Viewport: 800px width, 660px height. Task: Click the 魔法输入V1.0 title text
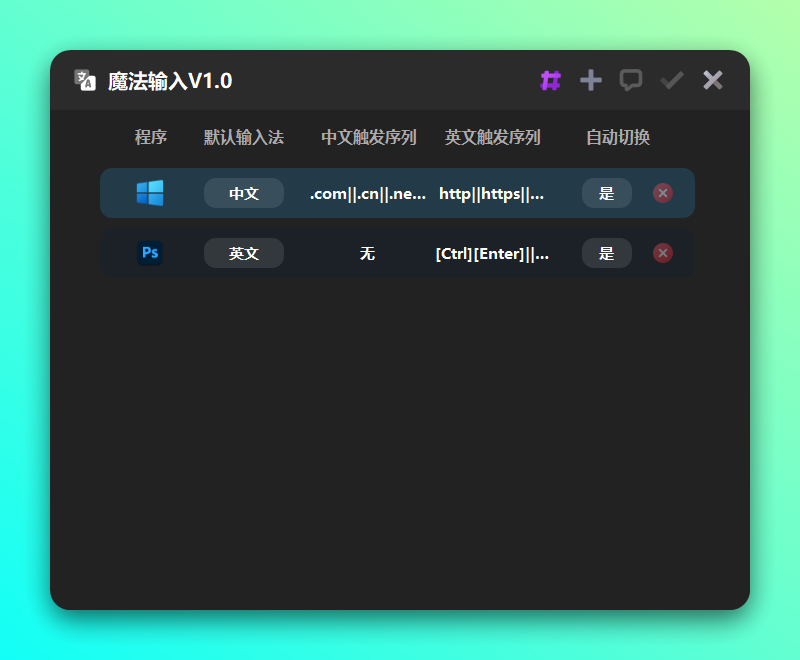coord(170,81)
